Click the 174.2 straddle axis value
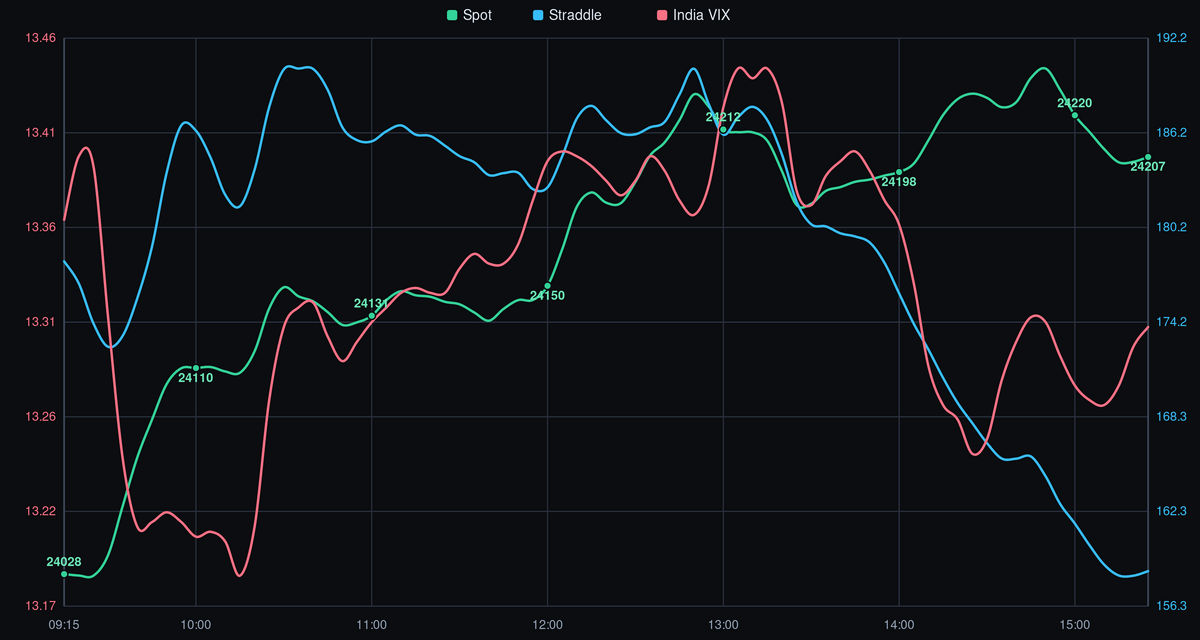1200x640 pixels. (1171, 322)
